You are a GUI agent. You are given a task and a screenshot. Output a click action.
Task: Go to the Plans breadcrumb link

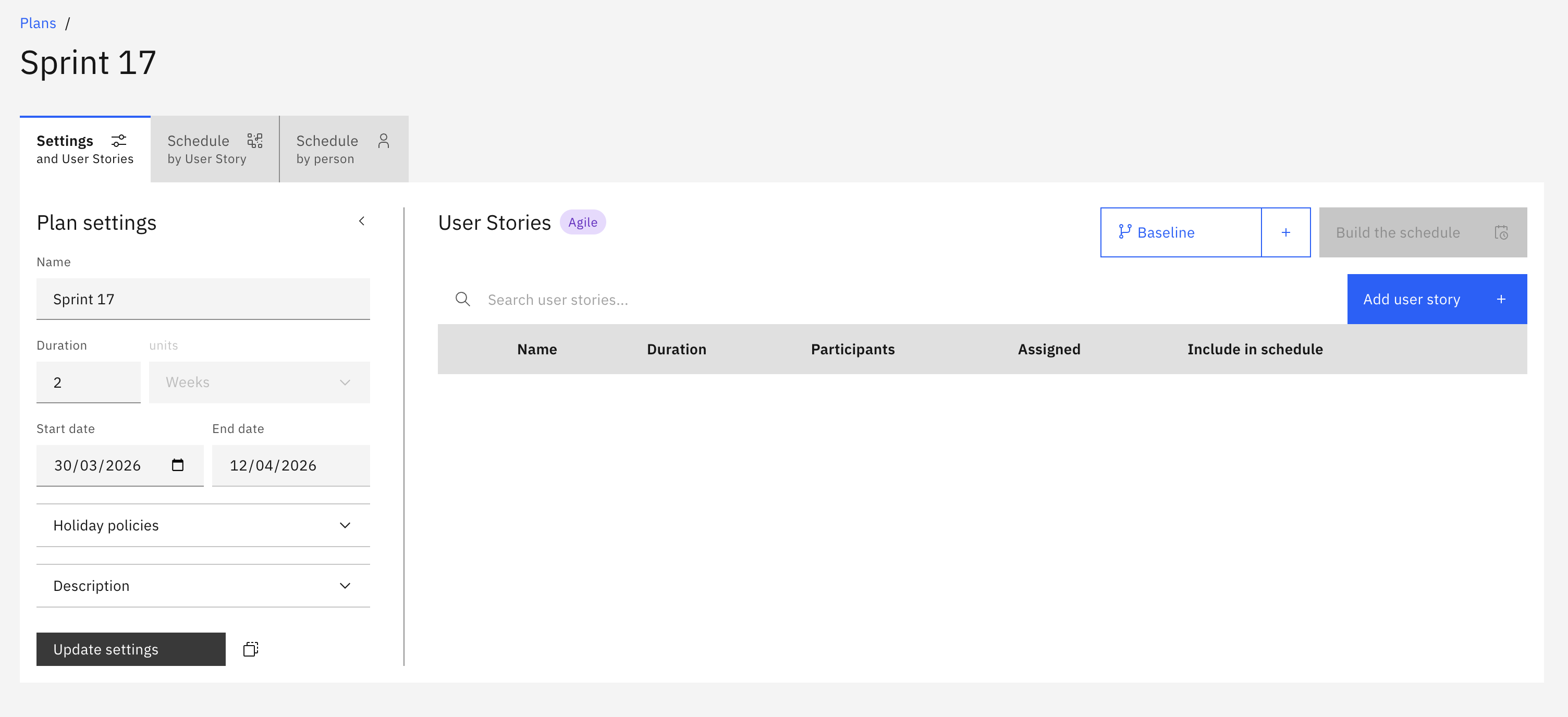pos(38,23)
